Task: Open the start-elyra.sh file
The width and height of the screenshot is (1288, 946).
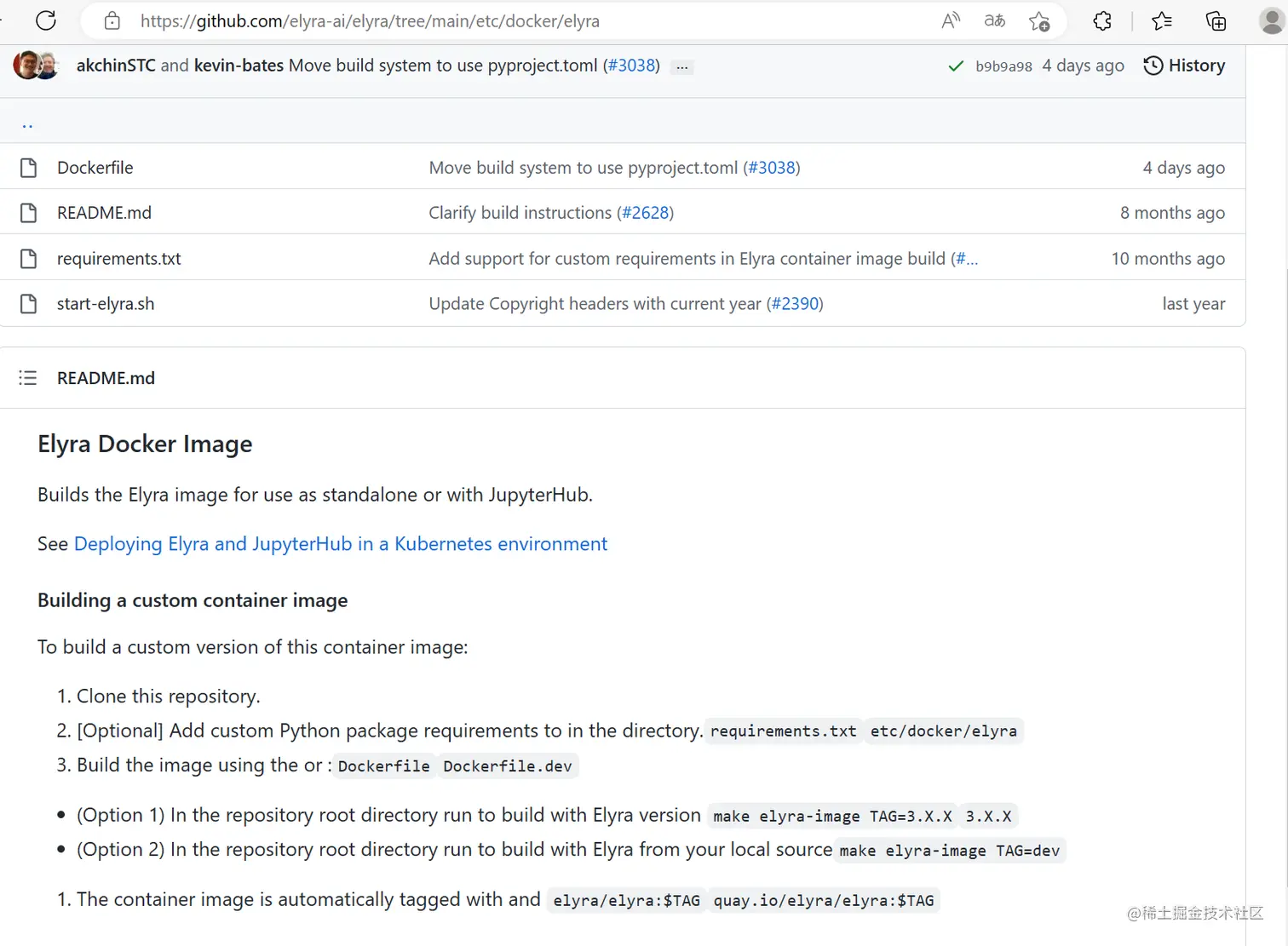Action: (x=106, y=304)
